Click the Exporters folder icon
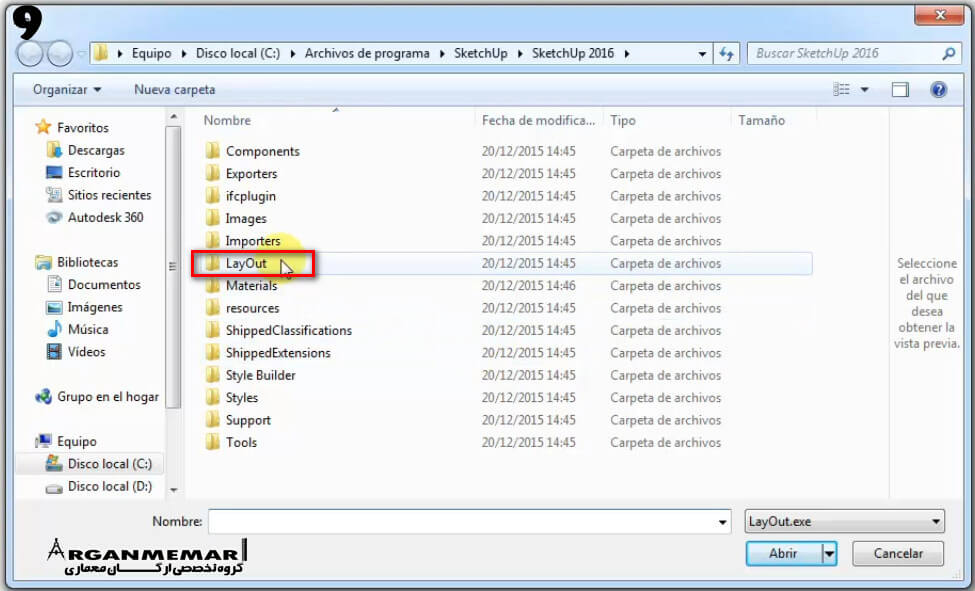The height and width of the screenshot is (591, 975). [213, 173]
